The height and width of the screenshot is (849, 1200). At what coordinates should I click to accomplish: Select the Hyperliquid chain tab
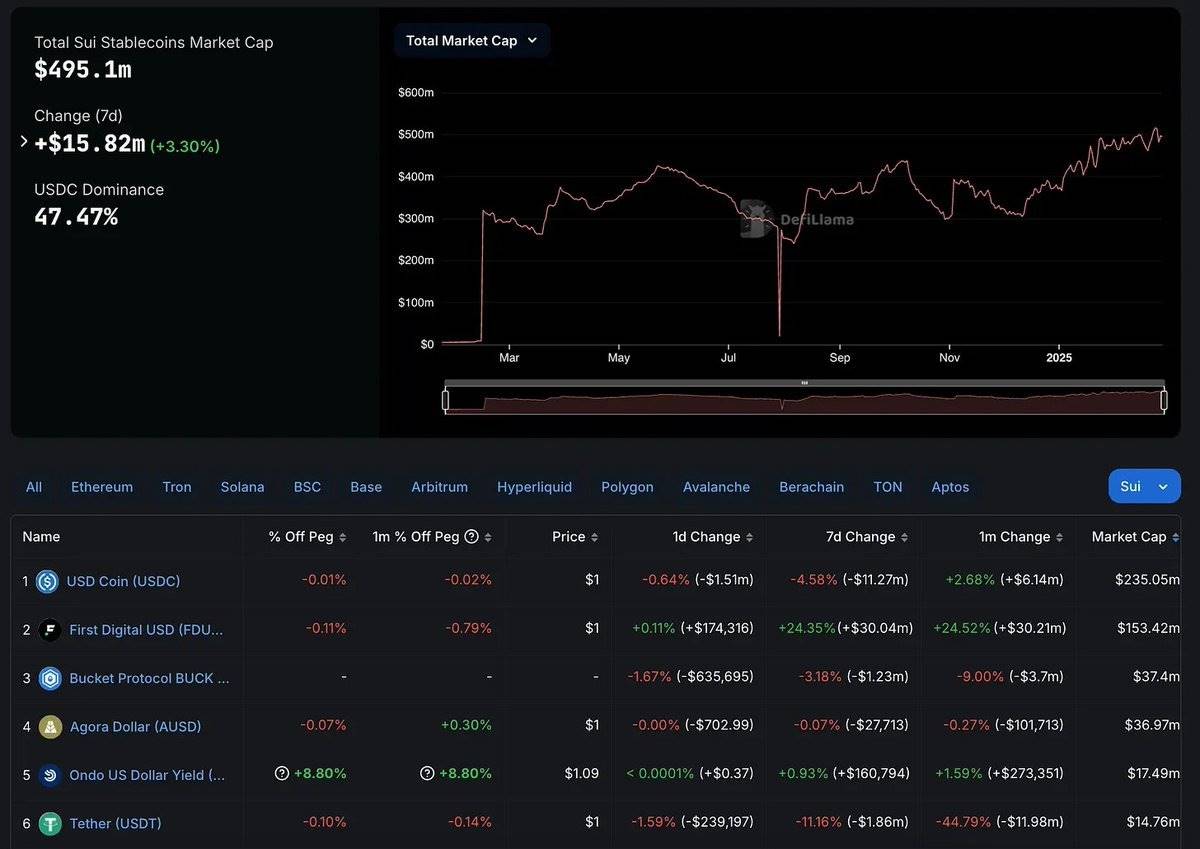coord(534,487)
